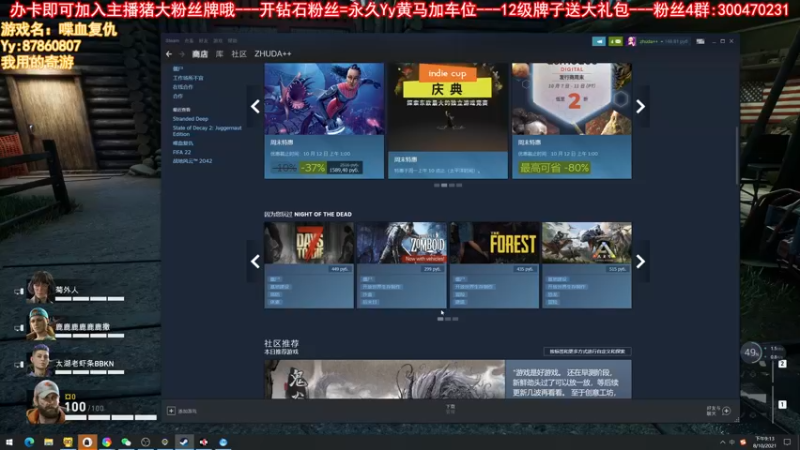Open the up to -80% publisher sale
The image size is (800, 450).
click(x=571, y=120)
